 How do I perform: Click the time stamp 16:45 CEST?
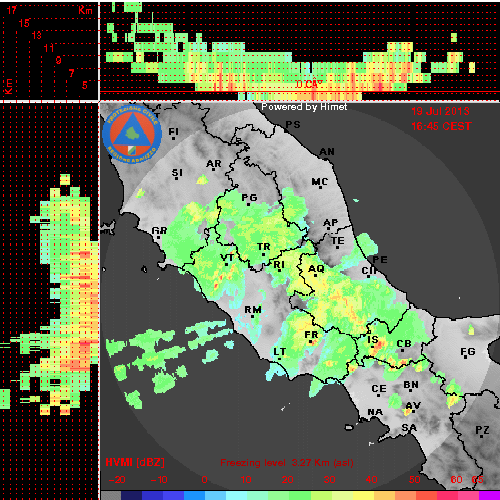[x=441, y=126]
